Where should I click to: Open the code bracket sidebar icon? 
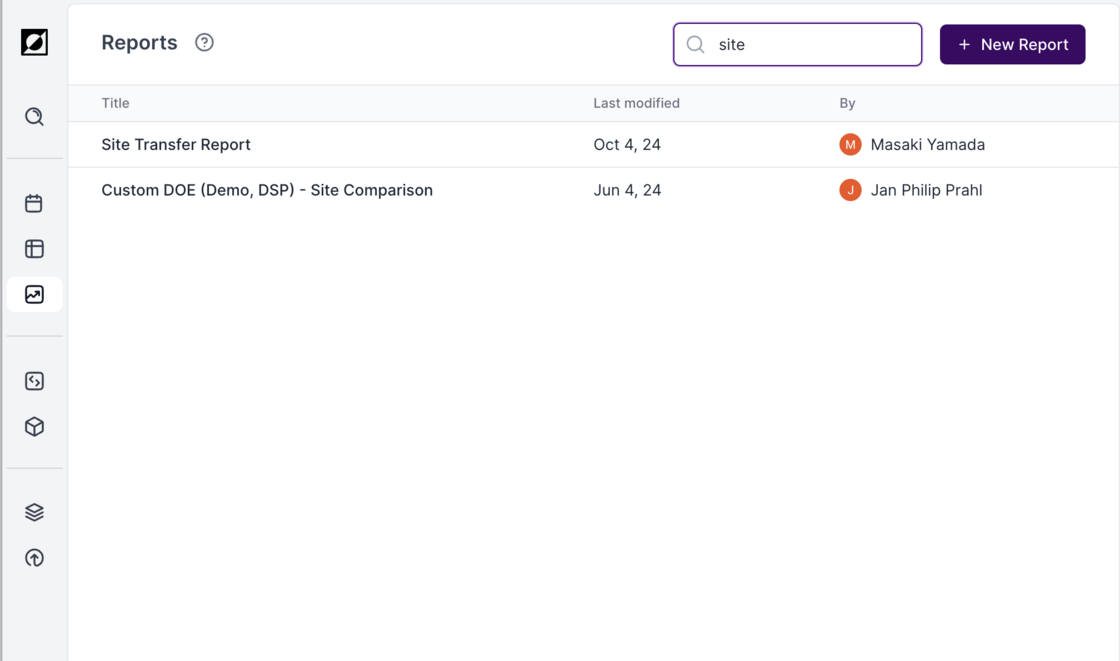tap(34, 381)
